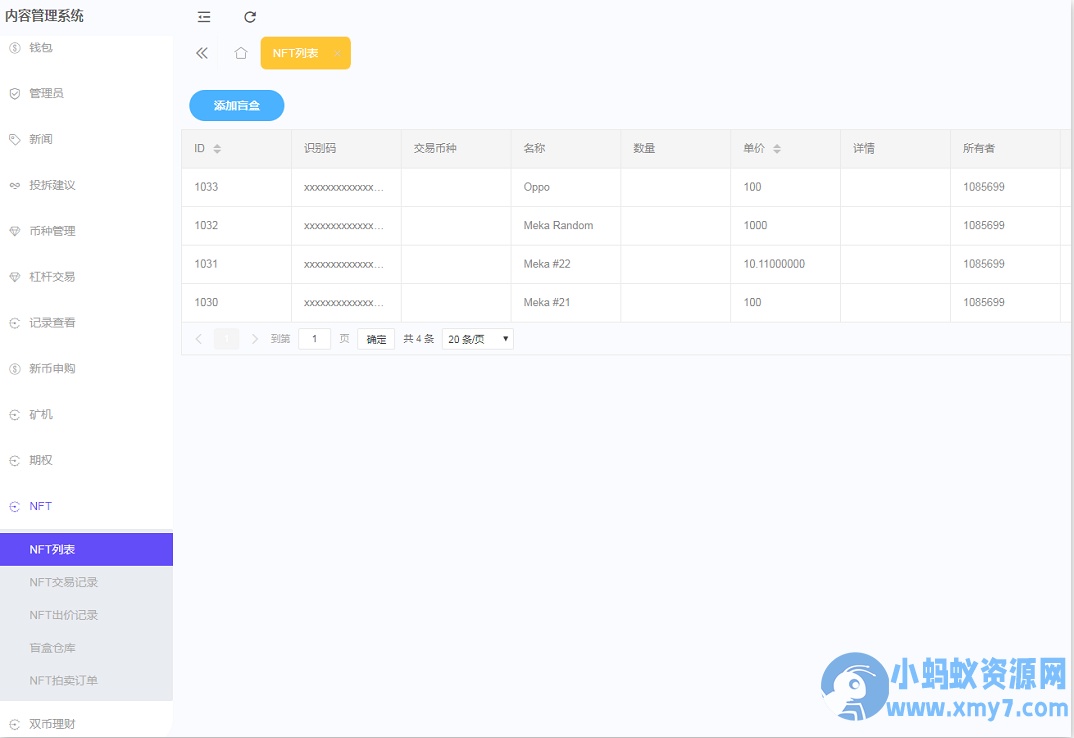Open the 新闻 sidebar menu
The height and width of the screenshot is (738, 1074).
(86, 139)
